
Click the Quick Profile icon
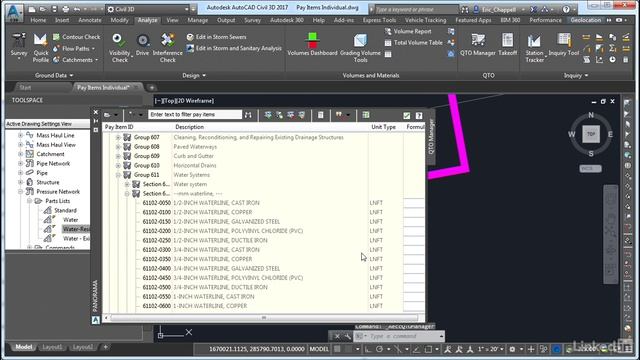40,47
